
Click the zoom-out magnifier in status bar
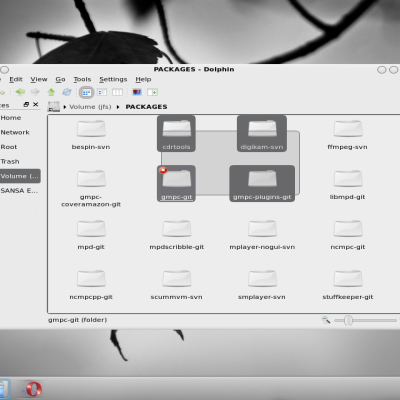pos(326,320)
